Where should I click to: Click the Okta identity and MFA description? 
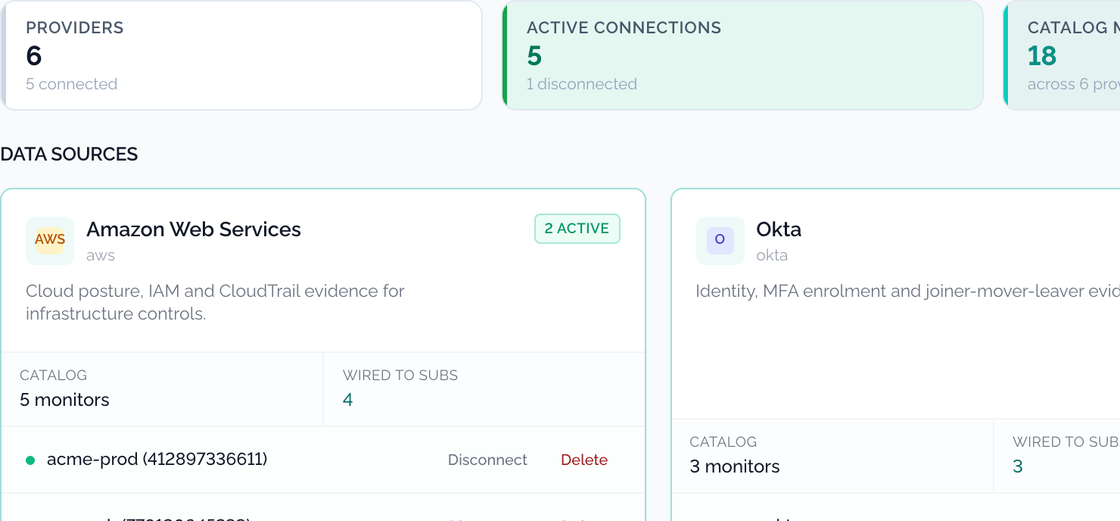coord(907,292)
